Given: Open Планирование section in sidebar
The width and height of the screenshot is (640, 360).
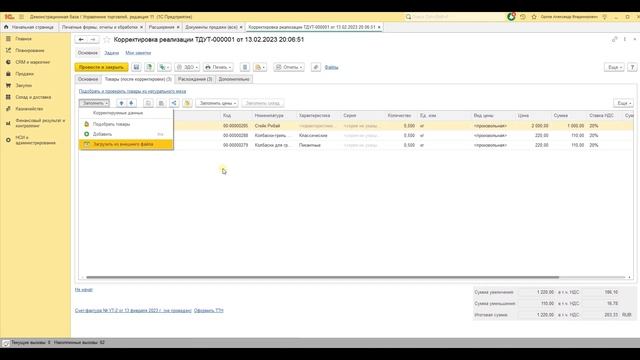Looking at the screenshot, I should click(30, 51).
